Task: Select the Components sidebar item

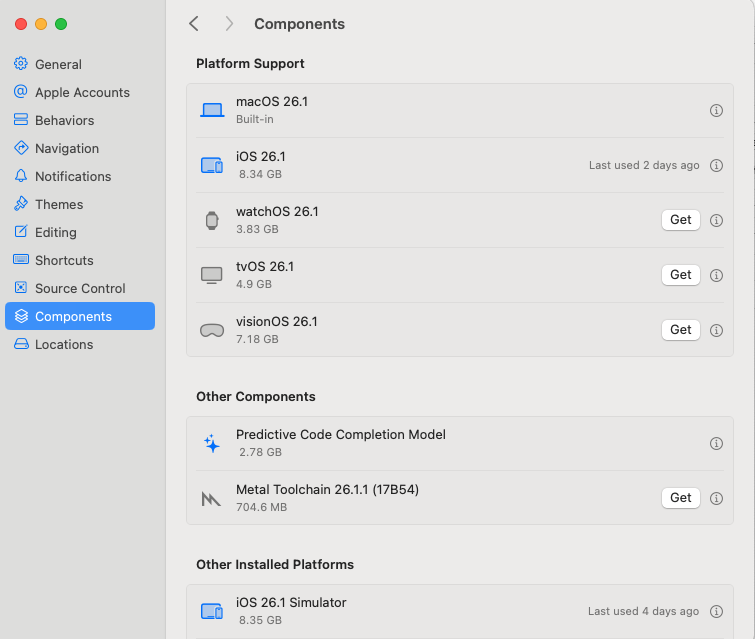Action: pyautogui.click(x=79, y=316)
